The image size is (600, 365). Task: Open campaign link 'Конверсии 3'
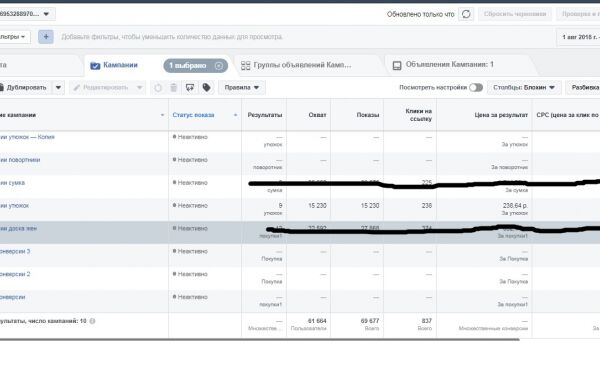[x=15, y=251]
